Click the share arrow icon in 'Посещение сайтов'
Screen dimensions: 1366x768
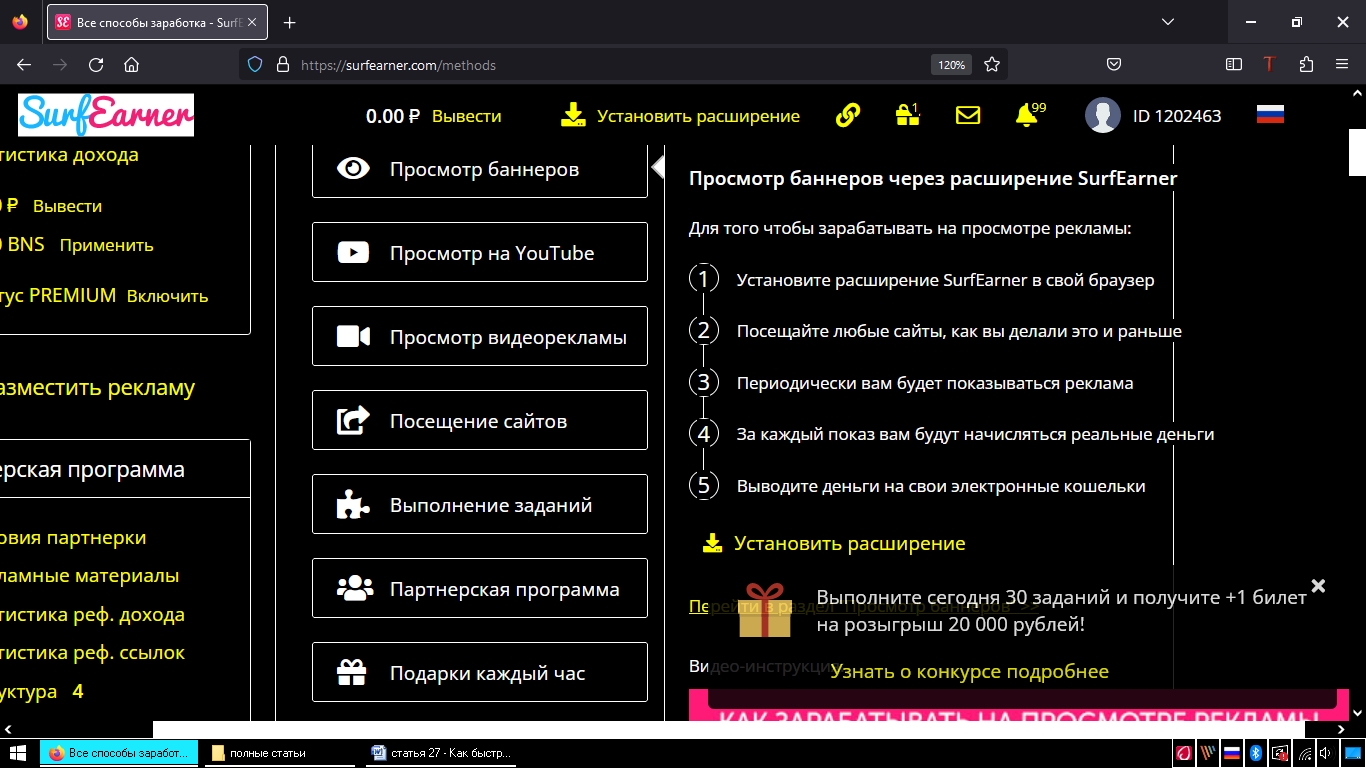tap(354, 421)
